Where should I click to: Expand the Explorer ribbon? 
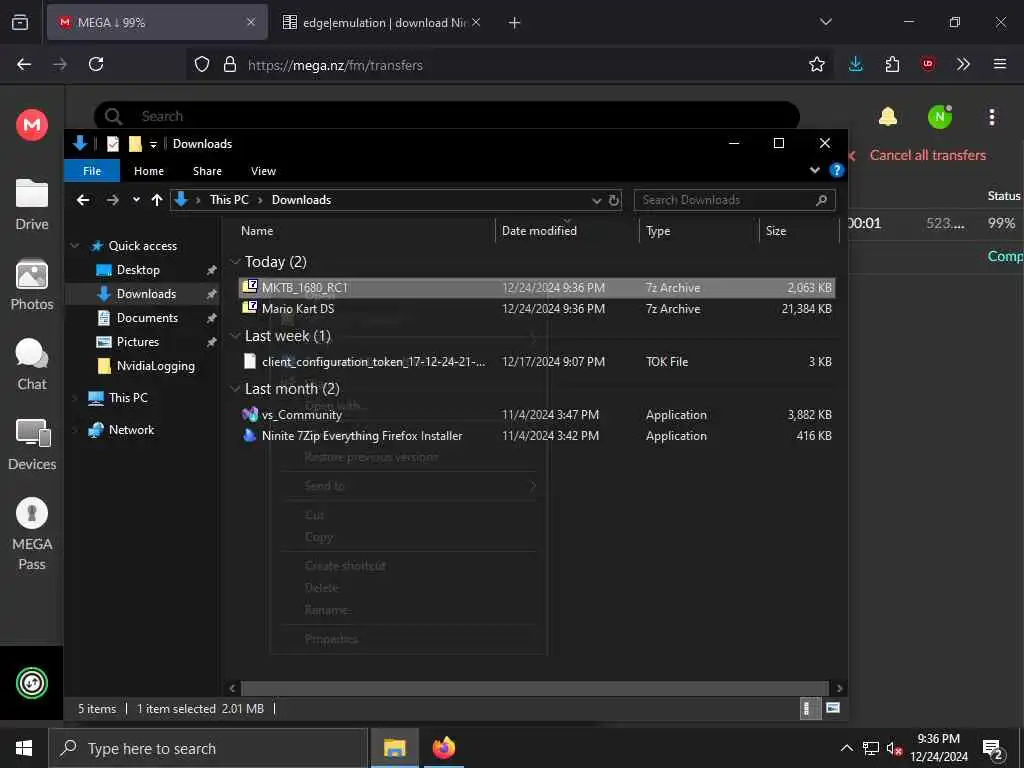click(x=814, y=170)
